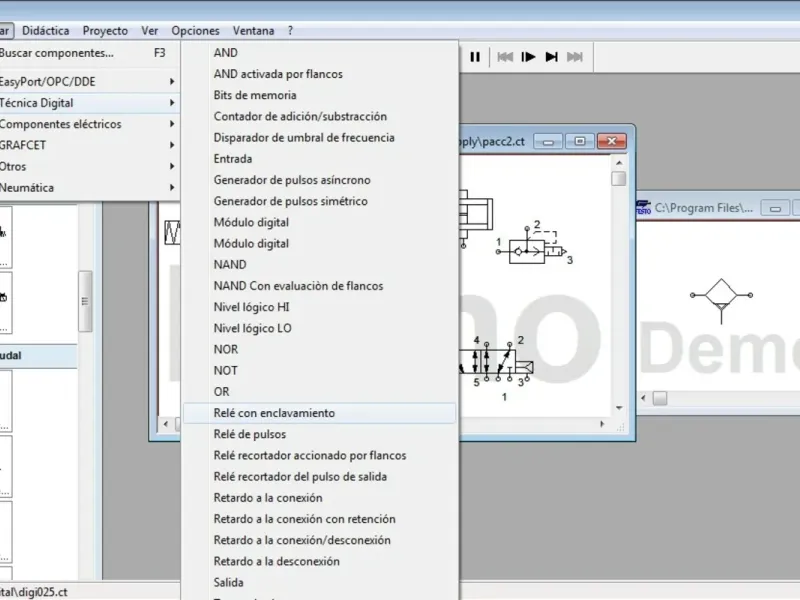Click 5/2 valve symbol in pacc2.ct
Screen dimensions: 800x600
click(496, 361)
